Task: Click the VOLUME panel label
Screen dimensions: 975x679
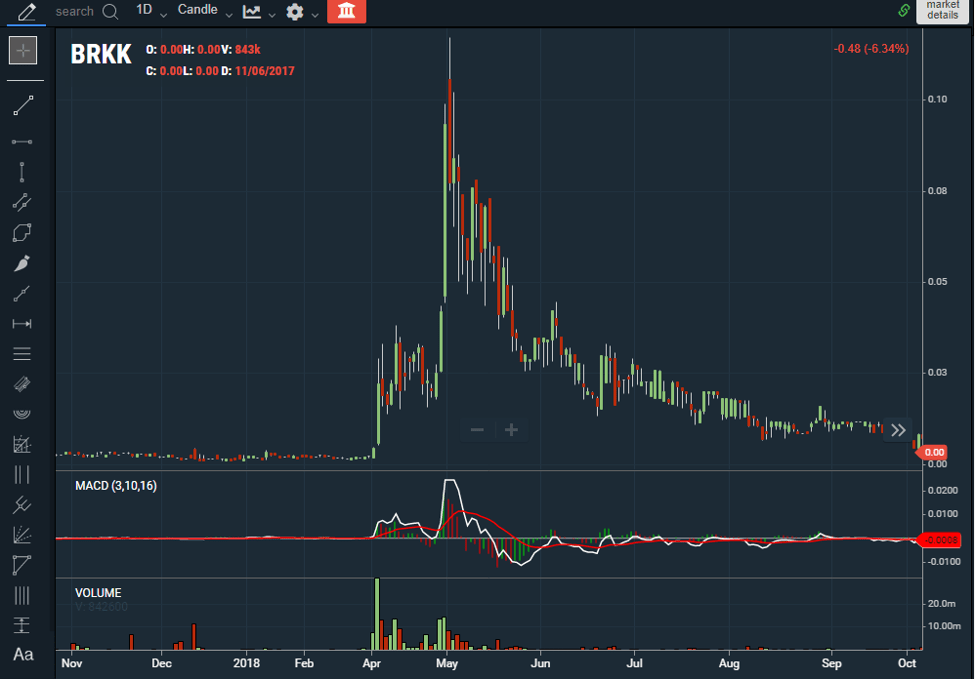Action: (x=96, y=592)
